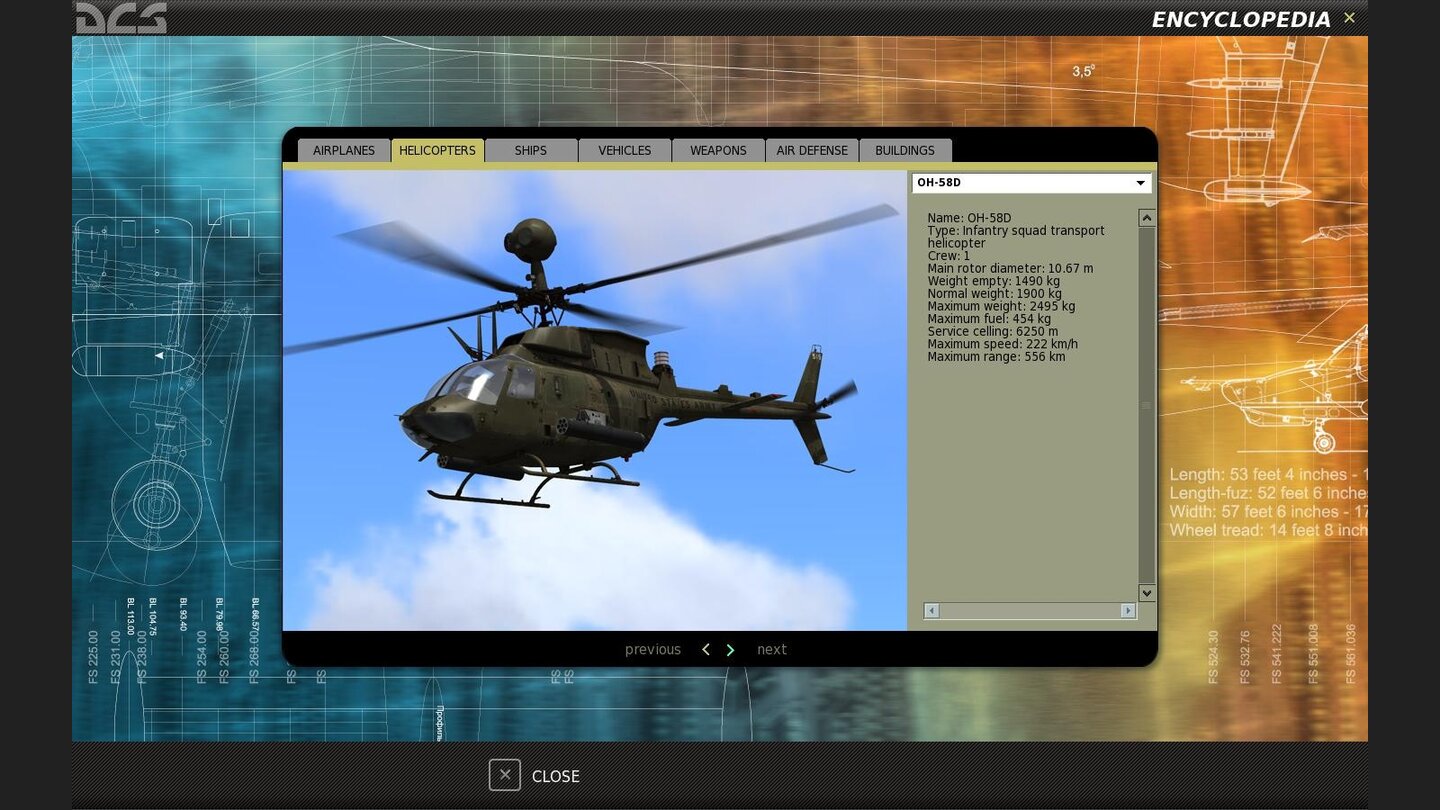This screenshot has width=1440, height=810.
Task: Click the vertical scrollbar track of description
Action: [x=1147, y=405]
